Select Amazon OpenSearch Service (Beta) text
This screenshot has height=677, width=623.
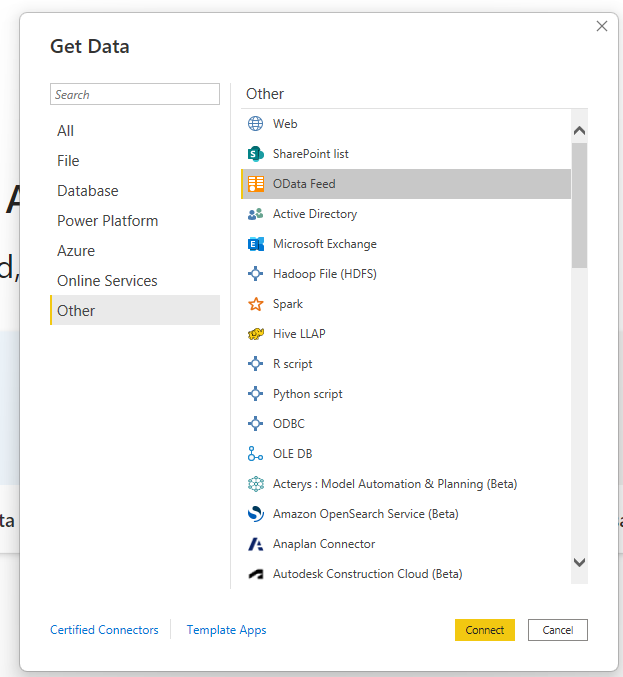click(365, 514)
